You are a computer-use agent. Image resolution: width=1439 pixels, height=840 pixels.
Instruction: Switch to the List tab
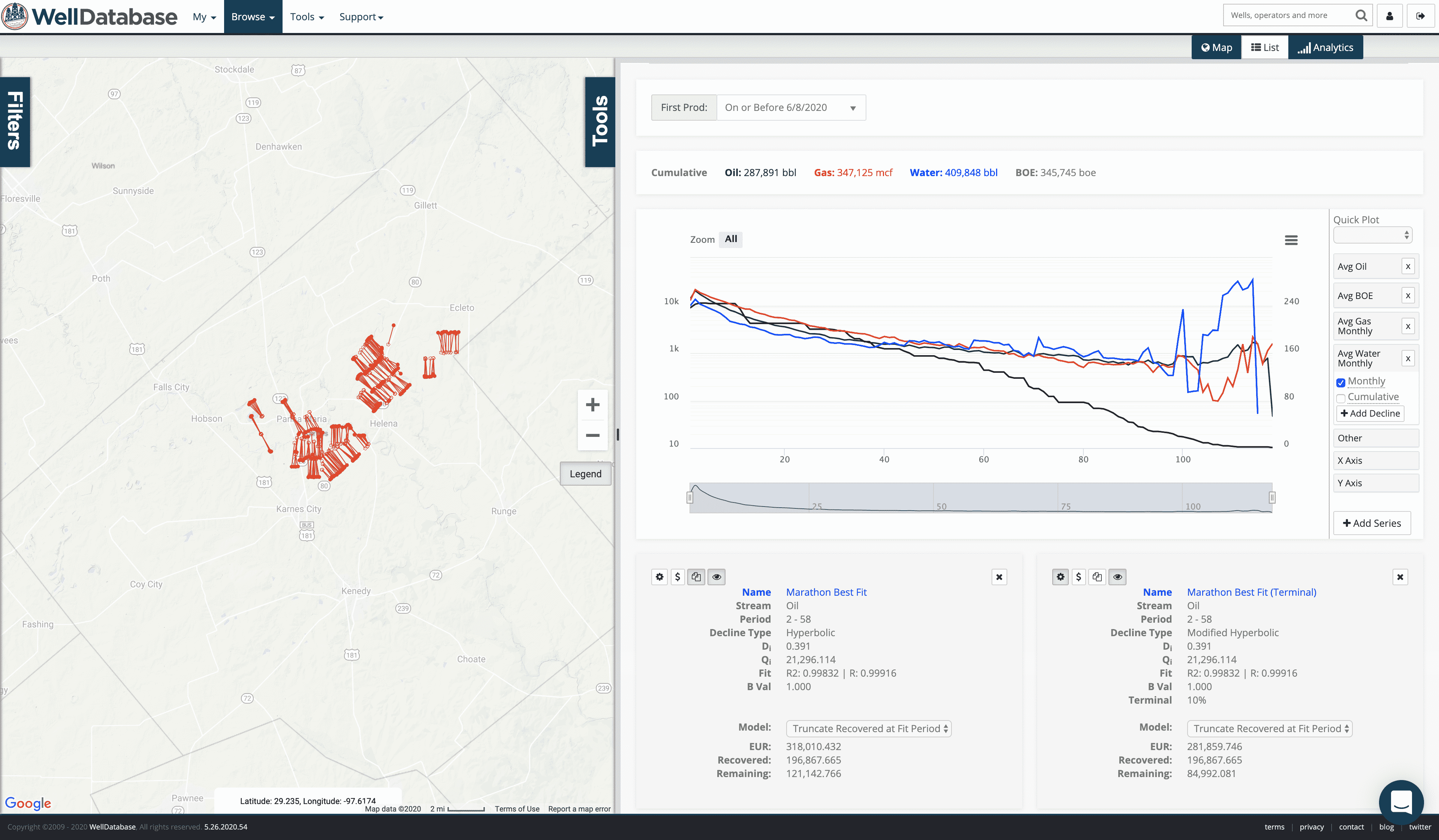pyautogui.click(x=1264, y=48)
